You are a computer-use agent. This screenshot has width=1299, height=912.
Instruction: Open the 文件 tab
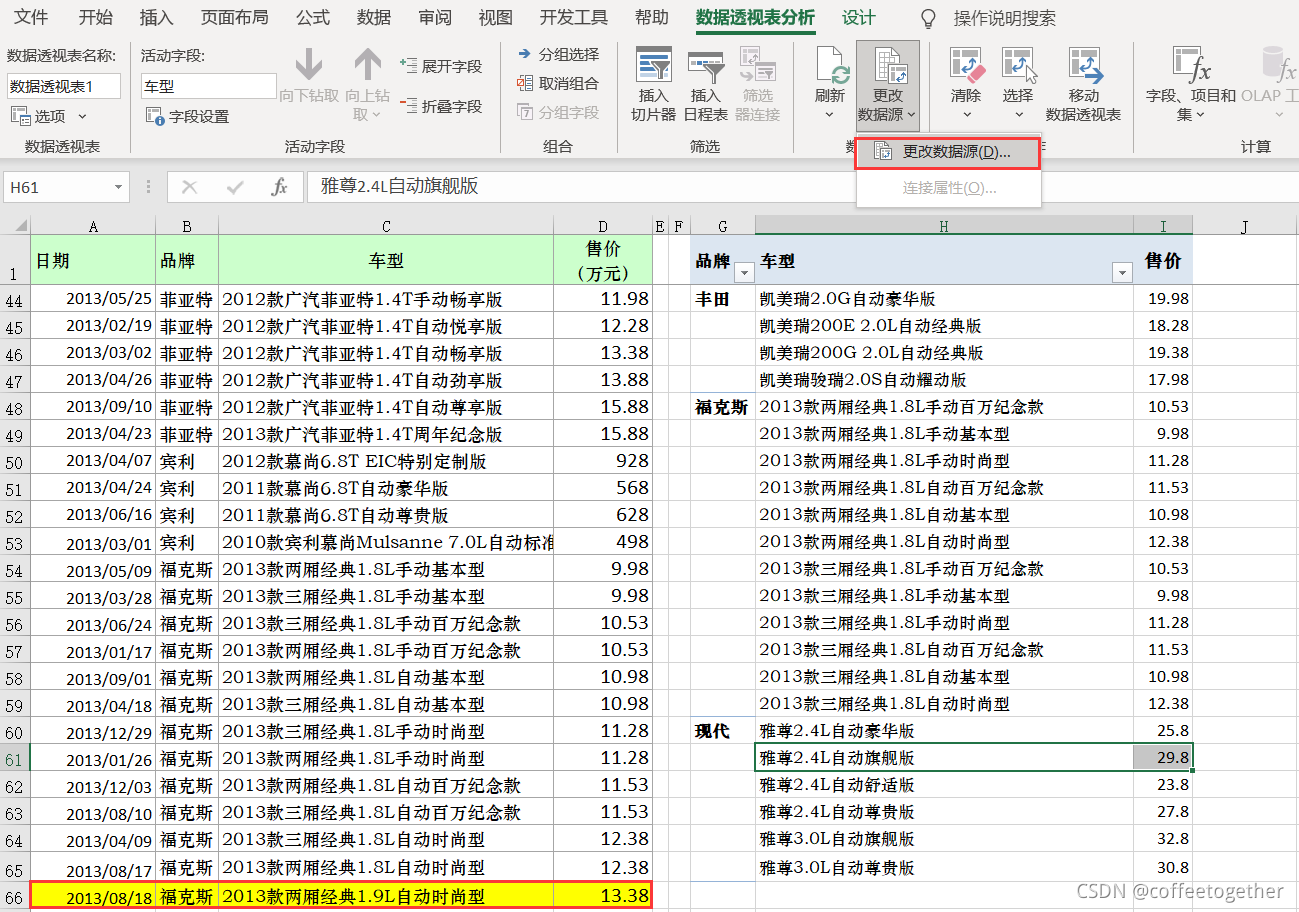pos(31,18)
